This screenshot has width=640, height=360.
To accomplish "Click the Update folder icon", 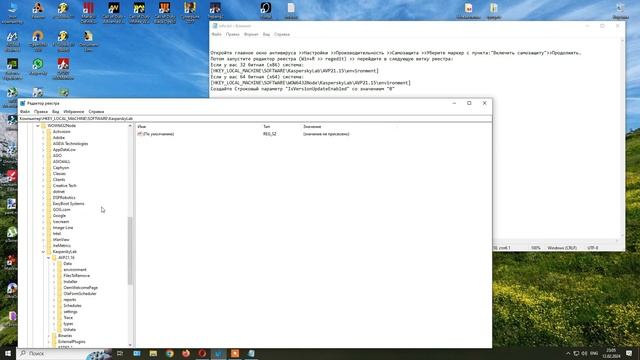I will pos(60,330).
